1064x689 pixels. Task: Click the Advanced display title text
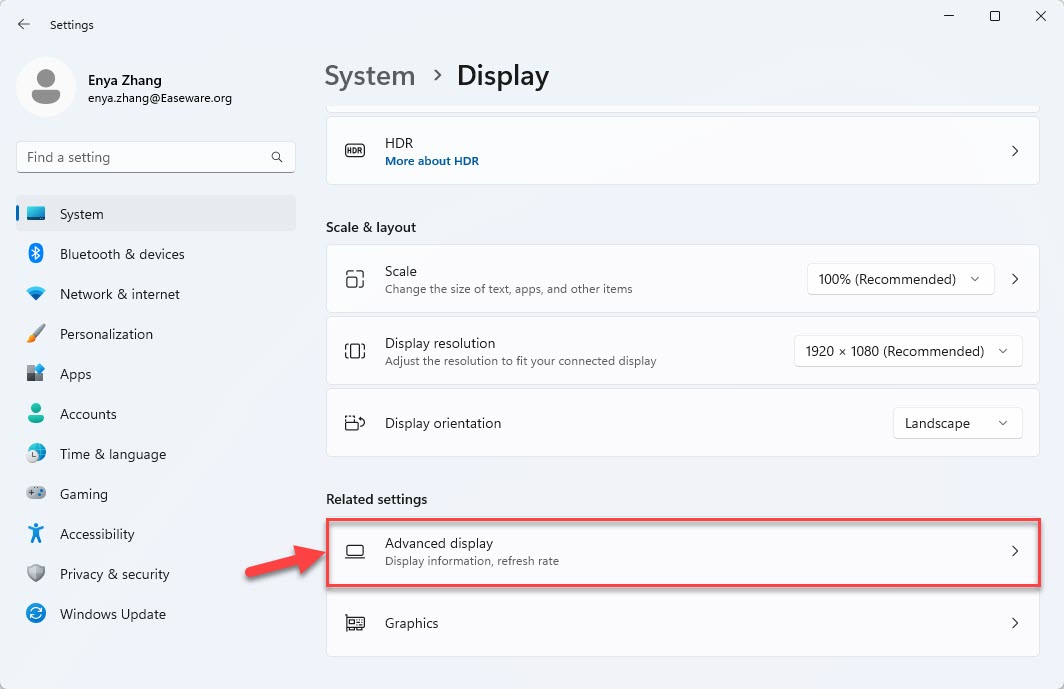click(439, 543)
